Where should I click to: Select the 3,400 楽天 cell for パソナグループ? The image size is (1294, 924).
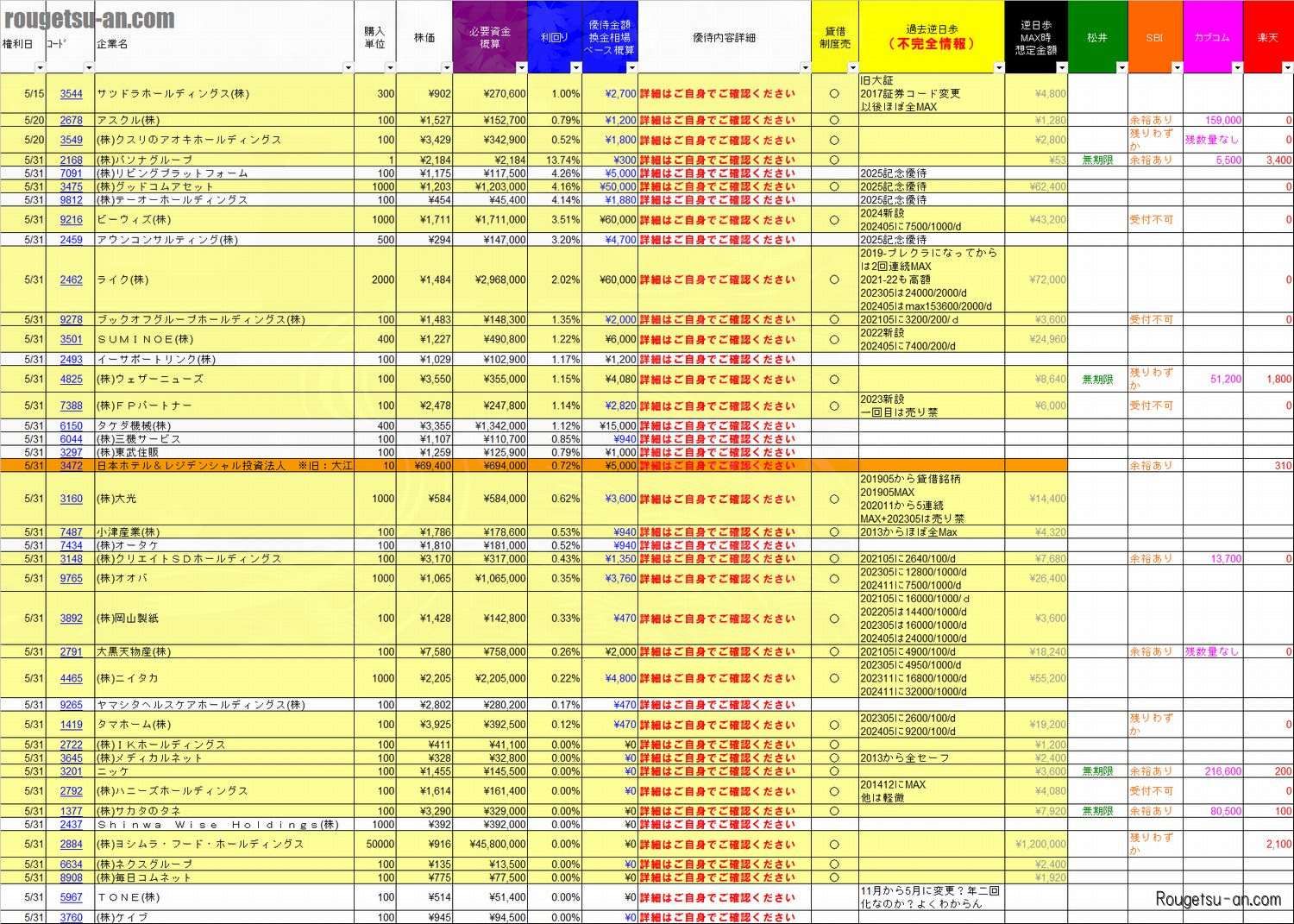click(x=1268, y=160)
